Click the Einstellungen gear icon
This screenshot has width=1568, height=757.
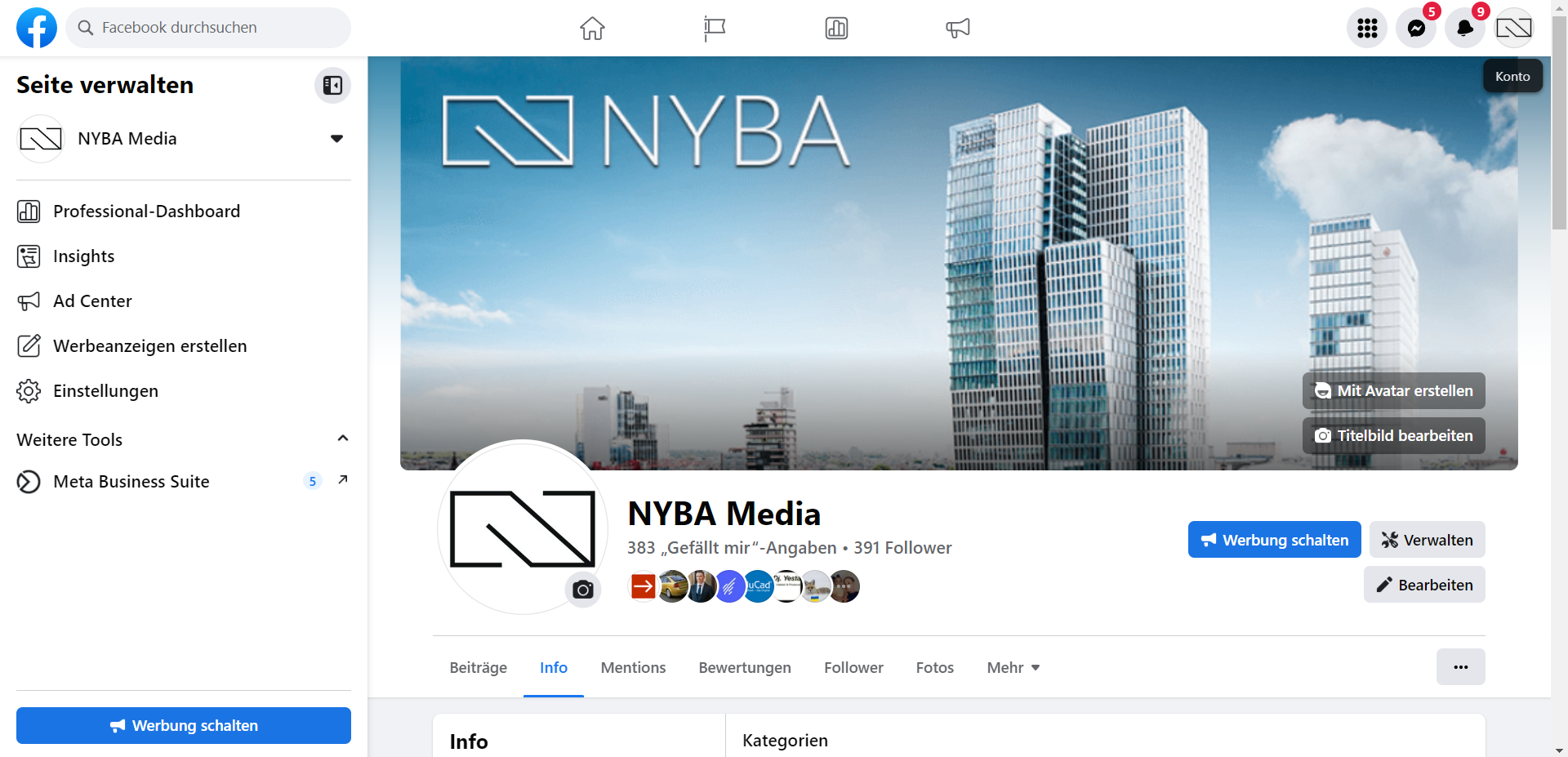pyautogui.click(x=29, y=391)
